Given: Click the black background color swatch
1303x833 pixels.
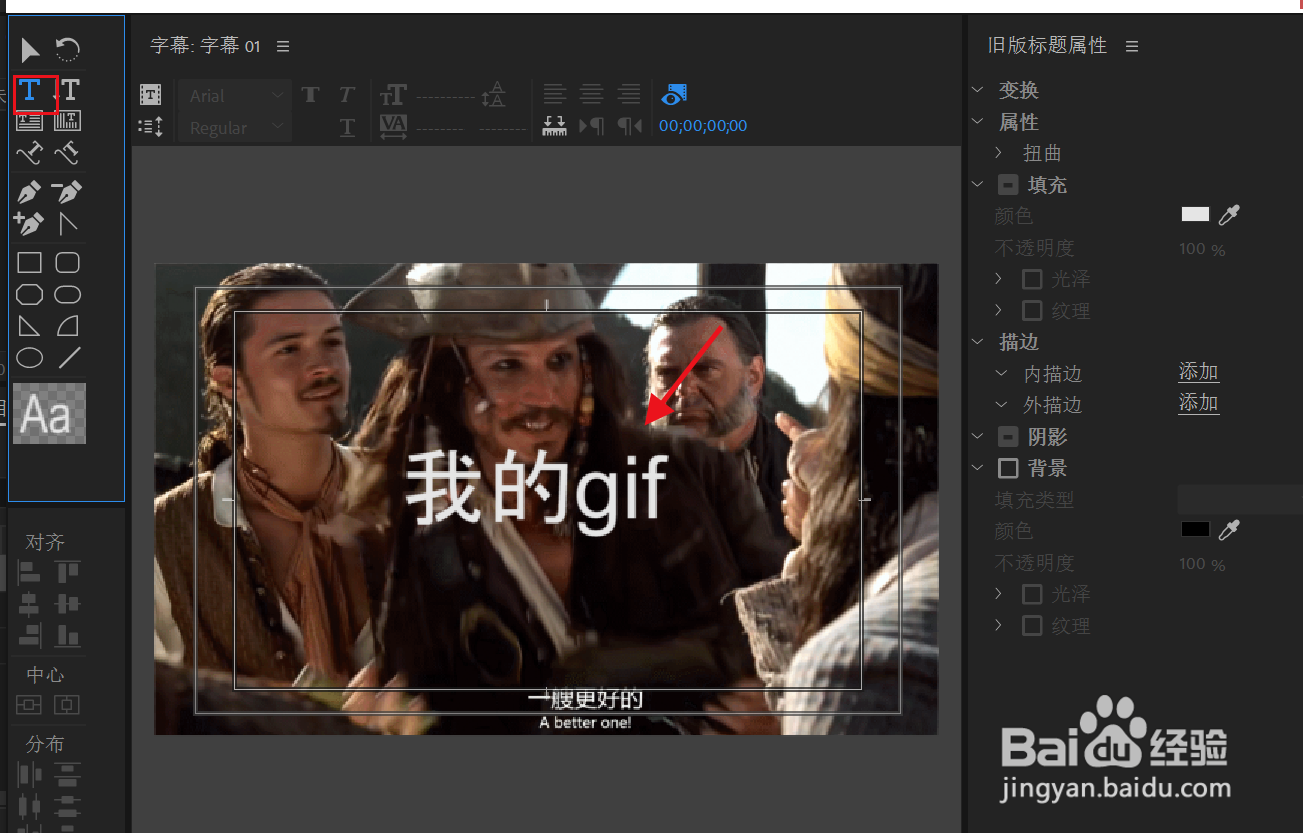Looking at the screenshot, I should pyautogui.click(x=1195, y=530).
